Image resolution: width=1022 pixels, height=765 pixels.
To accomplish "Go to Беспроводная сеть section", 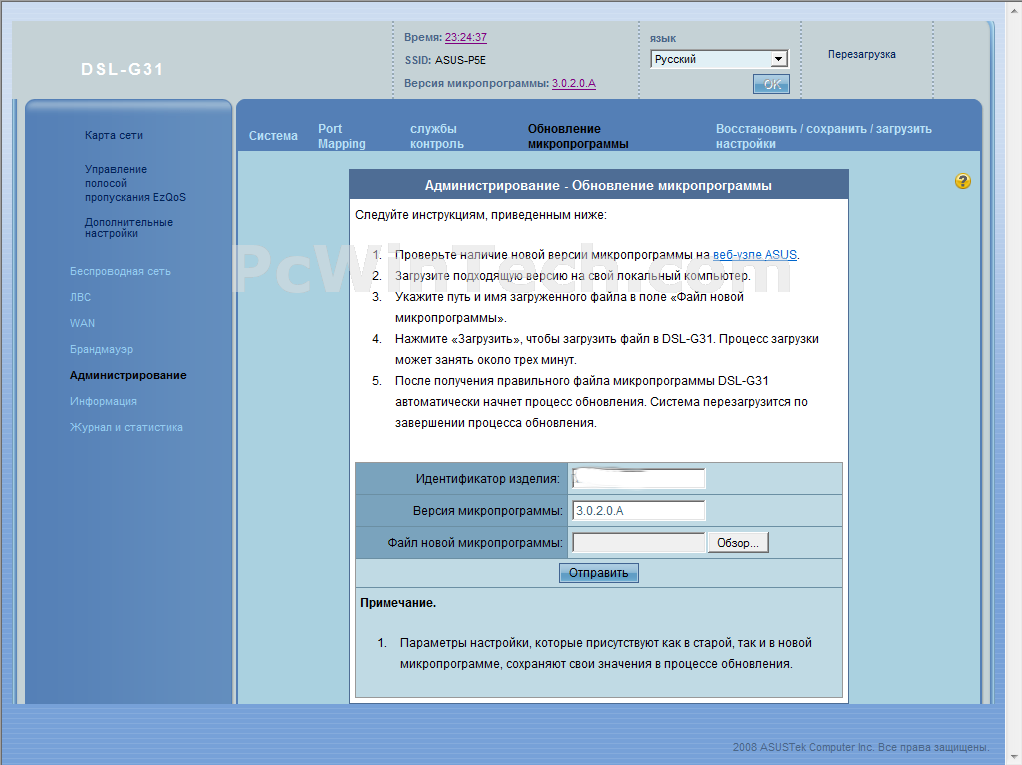I will coord(120,271).
